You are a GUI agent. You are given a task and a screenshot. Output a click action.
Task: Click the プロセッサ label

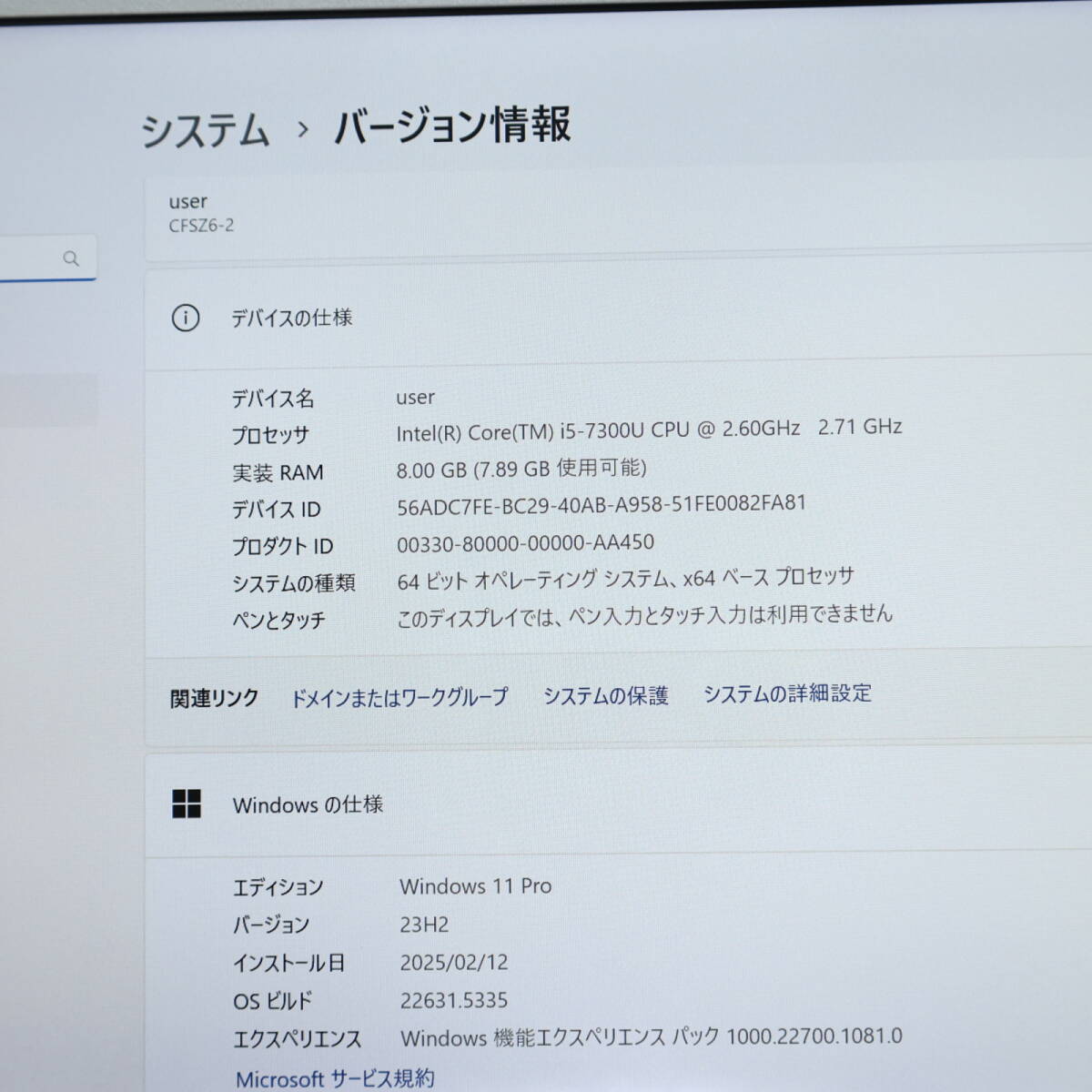click(270, 436)
